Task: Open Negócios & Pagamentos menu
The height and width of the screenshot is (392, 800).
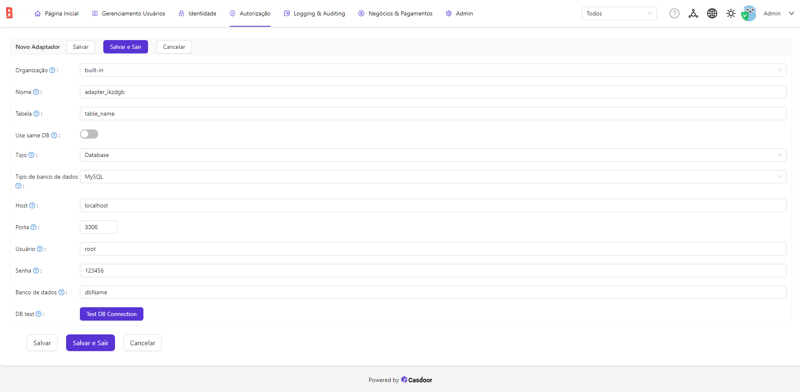Action: pos(395,14)
